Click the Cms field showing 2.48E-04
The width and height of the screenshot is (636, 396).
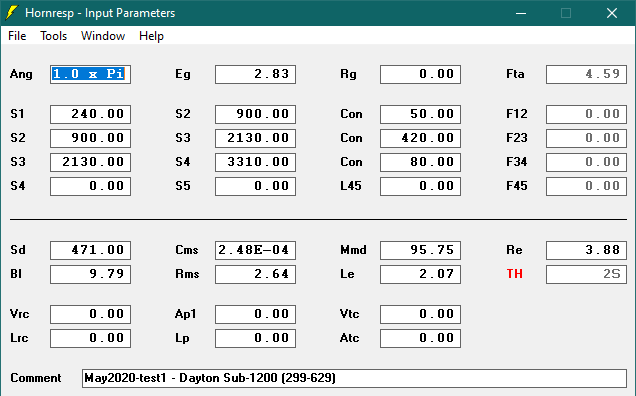256,250
